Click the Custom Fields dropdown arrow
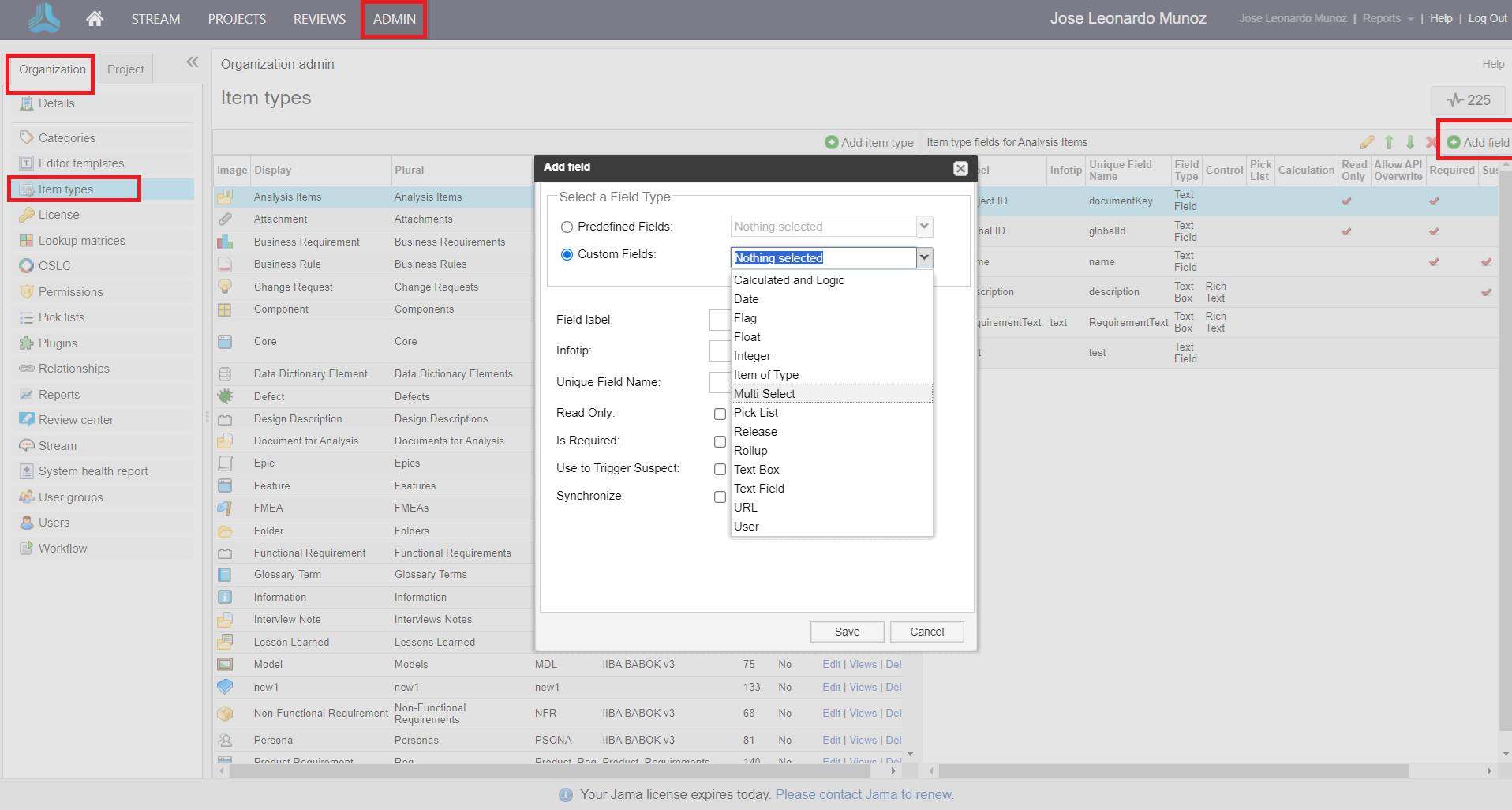This screenshot has width=1512, height=810. [924, 258]
